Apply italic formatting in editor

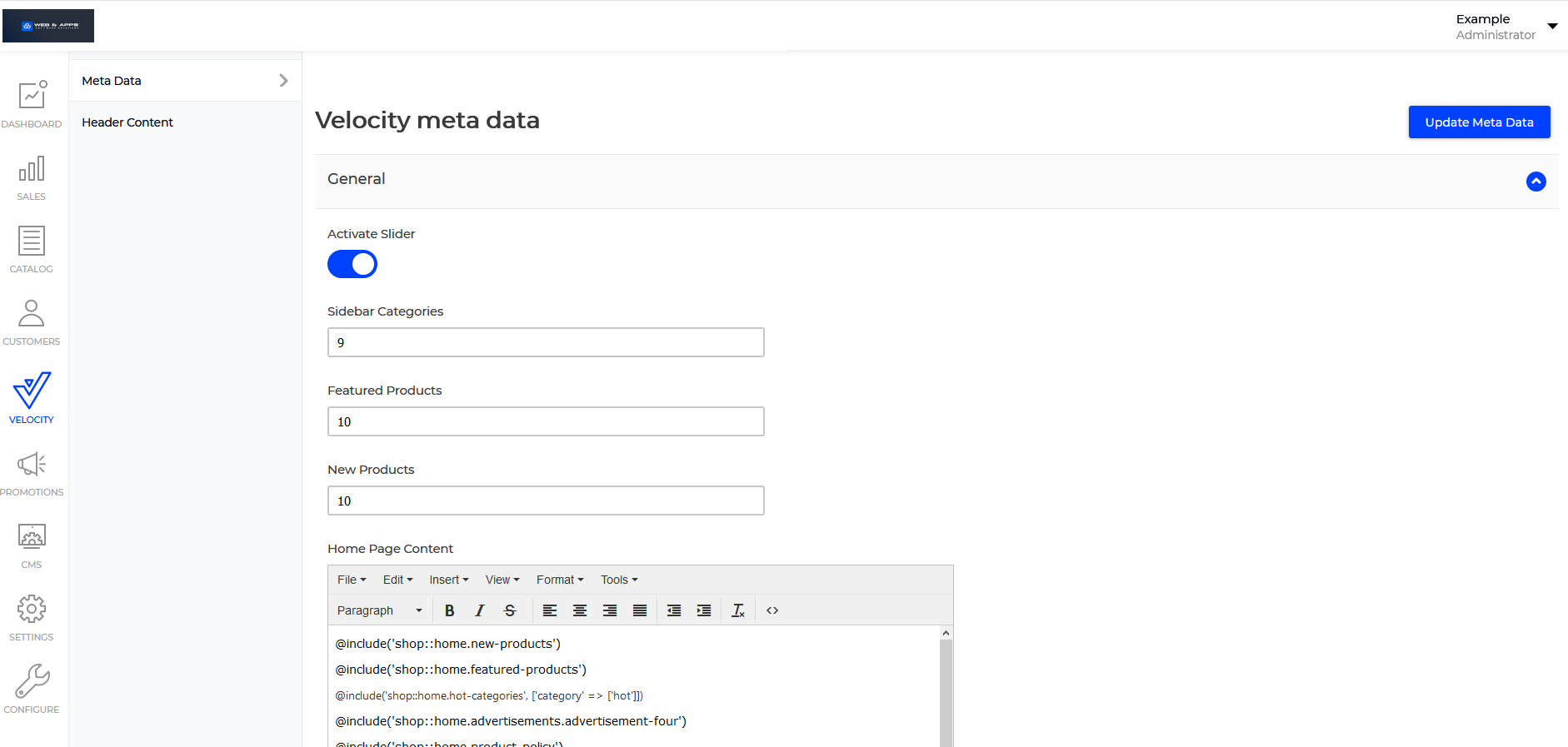coord(479,610)
